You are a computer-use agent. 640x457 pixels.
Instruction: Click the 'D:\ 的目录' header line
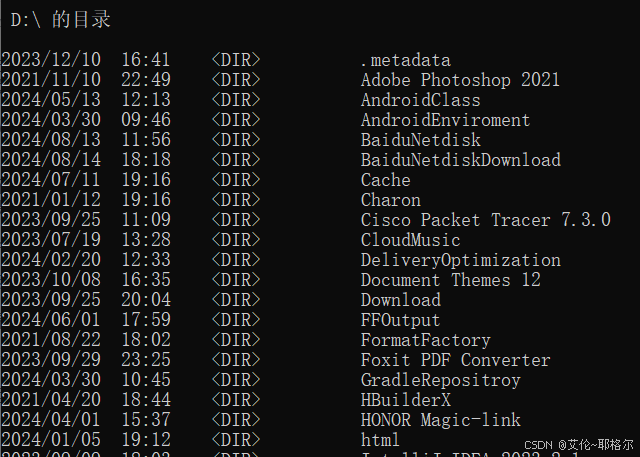(60, 20)
